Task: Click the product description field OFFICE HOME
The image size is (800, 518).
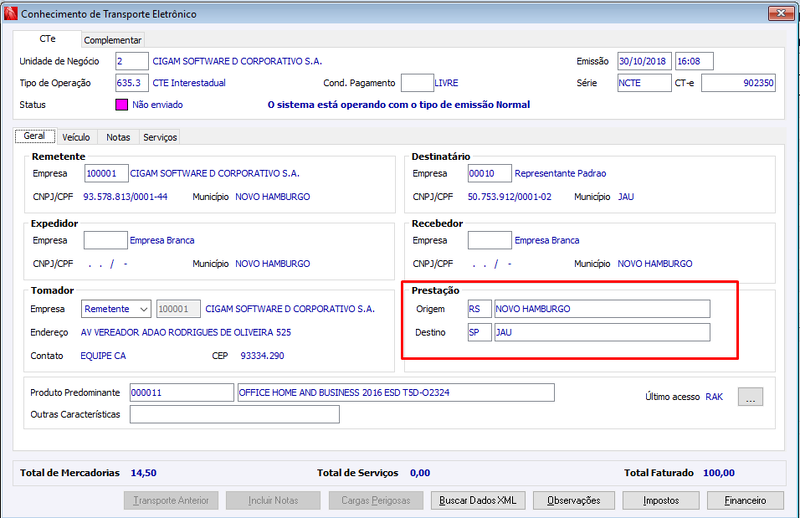Action: click(x=396, y=392)
